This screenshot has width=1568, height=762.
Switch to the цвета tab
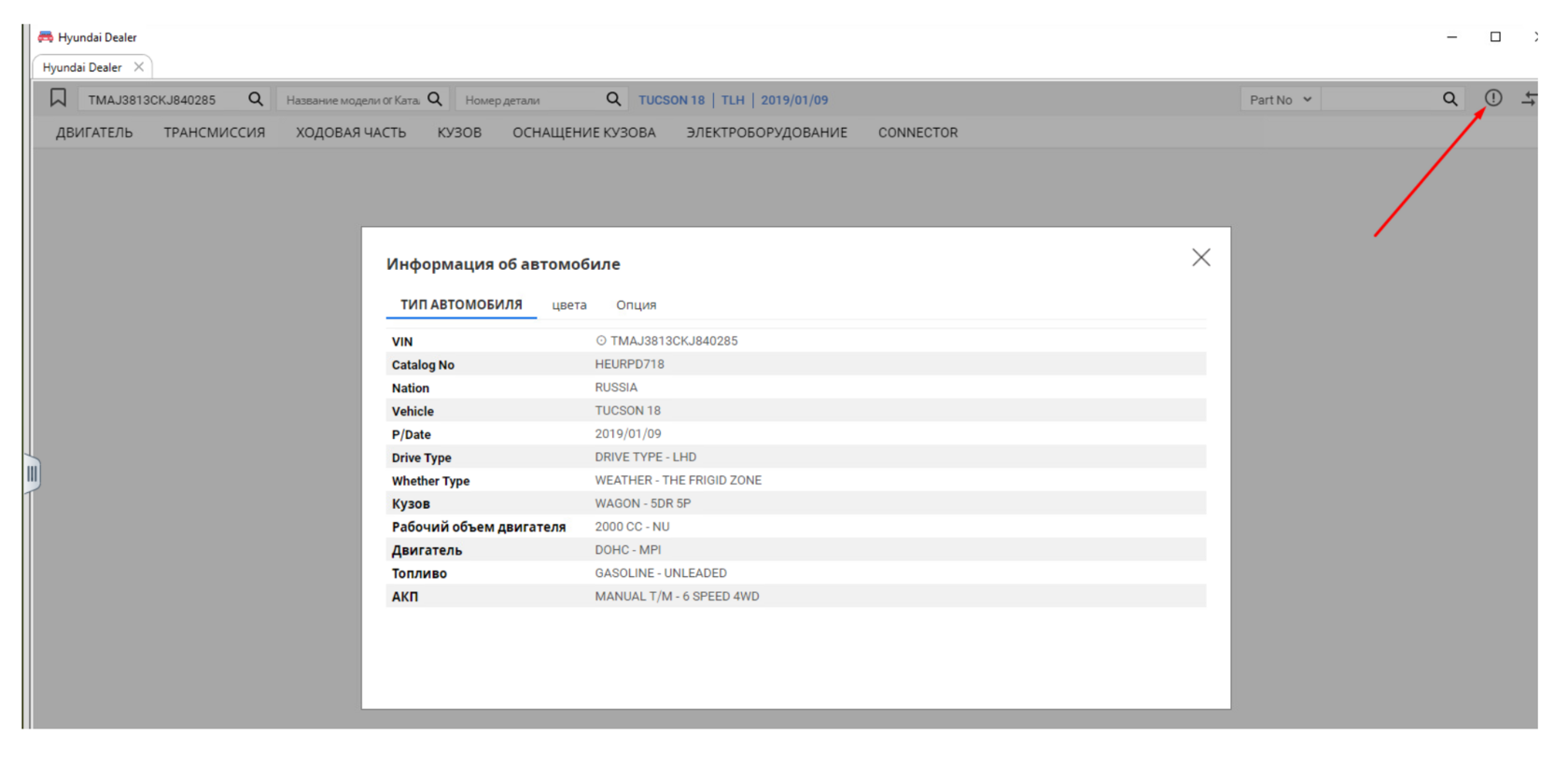pos(569,305)
